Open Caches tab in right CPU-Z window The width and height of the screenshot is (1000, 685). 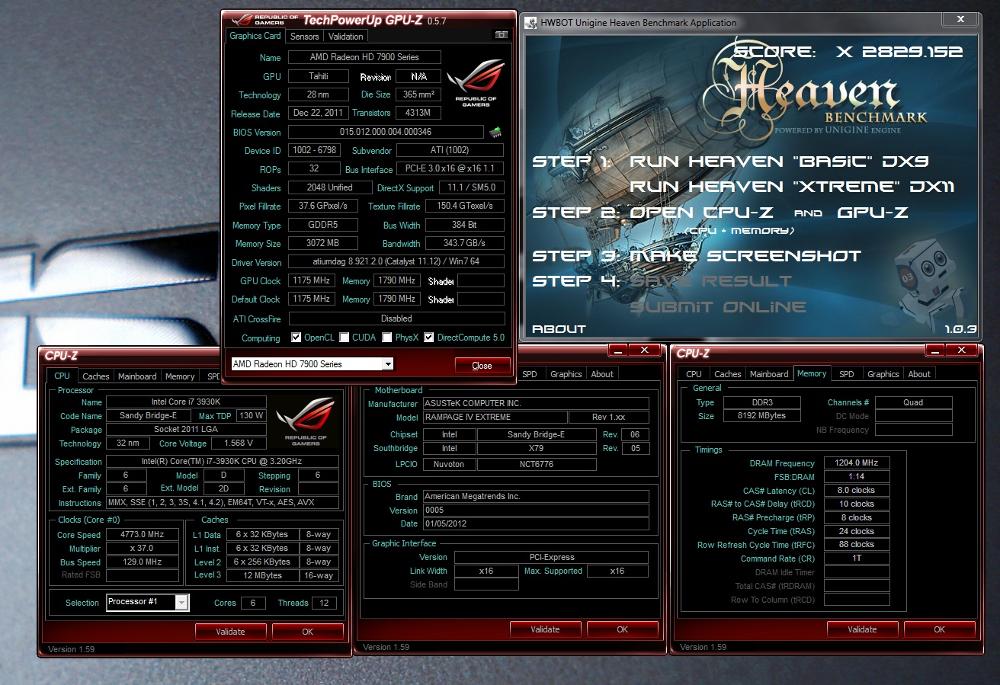point(727,374)
